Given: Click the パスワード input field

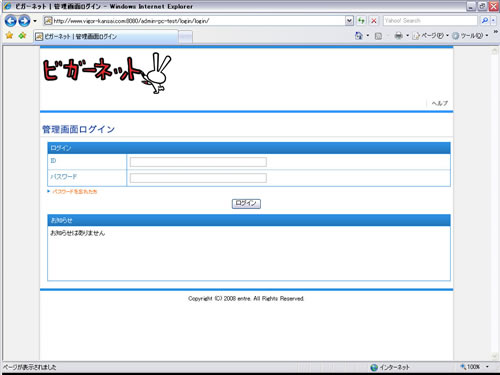Looking at the screenshot, I should point(198,178).
